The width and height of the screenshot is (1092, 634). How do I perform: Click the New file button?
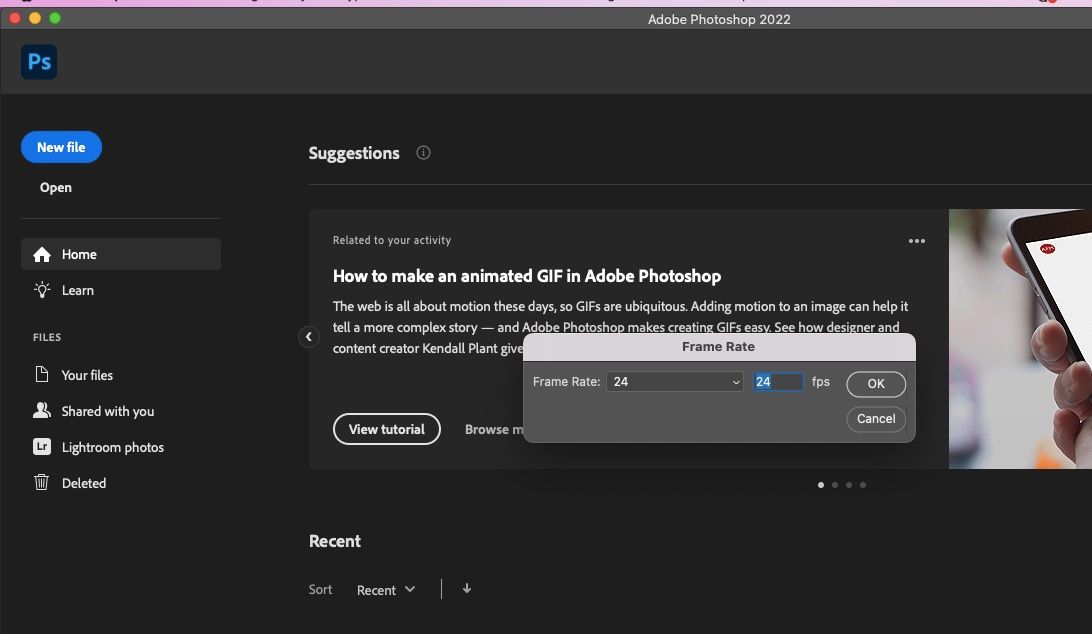pyautogui.click(x=61, y=147)
